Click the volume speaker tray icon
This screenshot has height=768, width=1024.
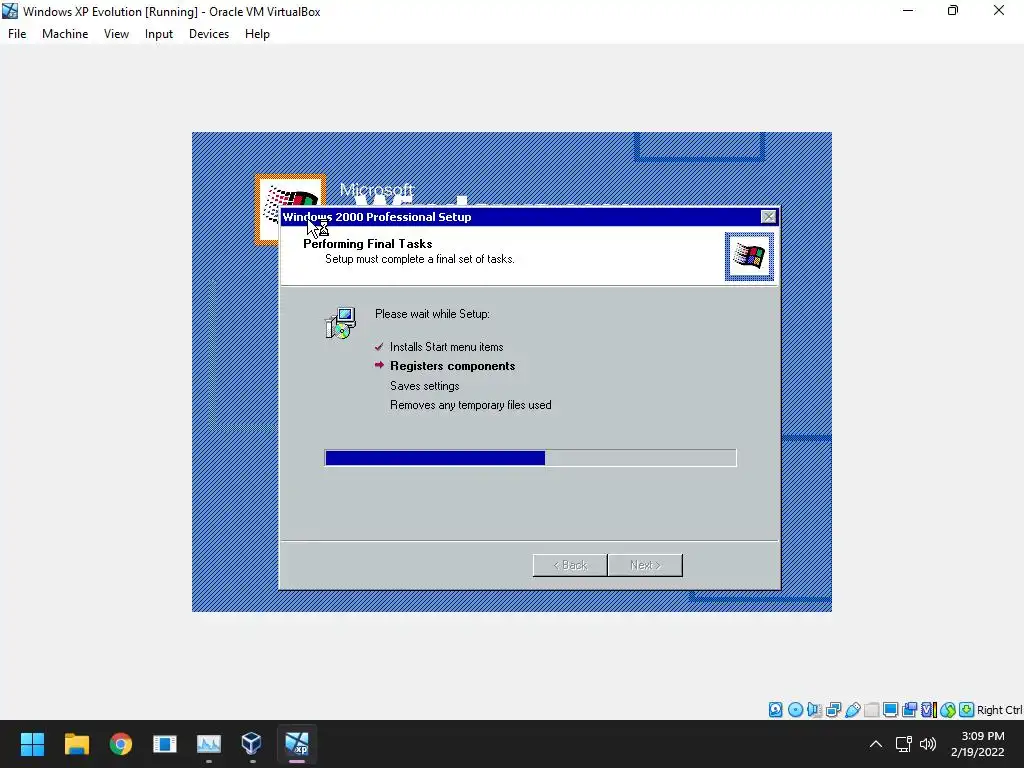[x=927, y=744]
